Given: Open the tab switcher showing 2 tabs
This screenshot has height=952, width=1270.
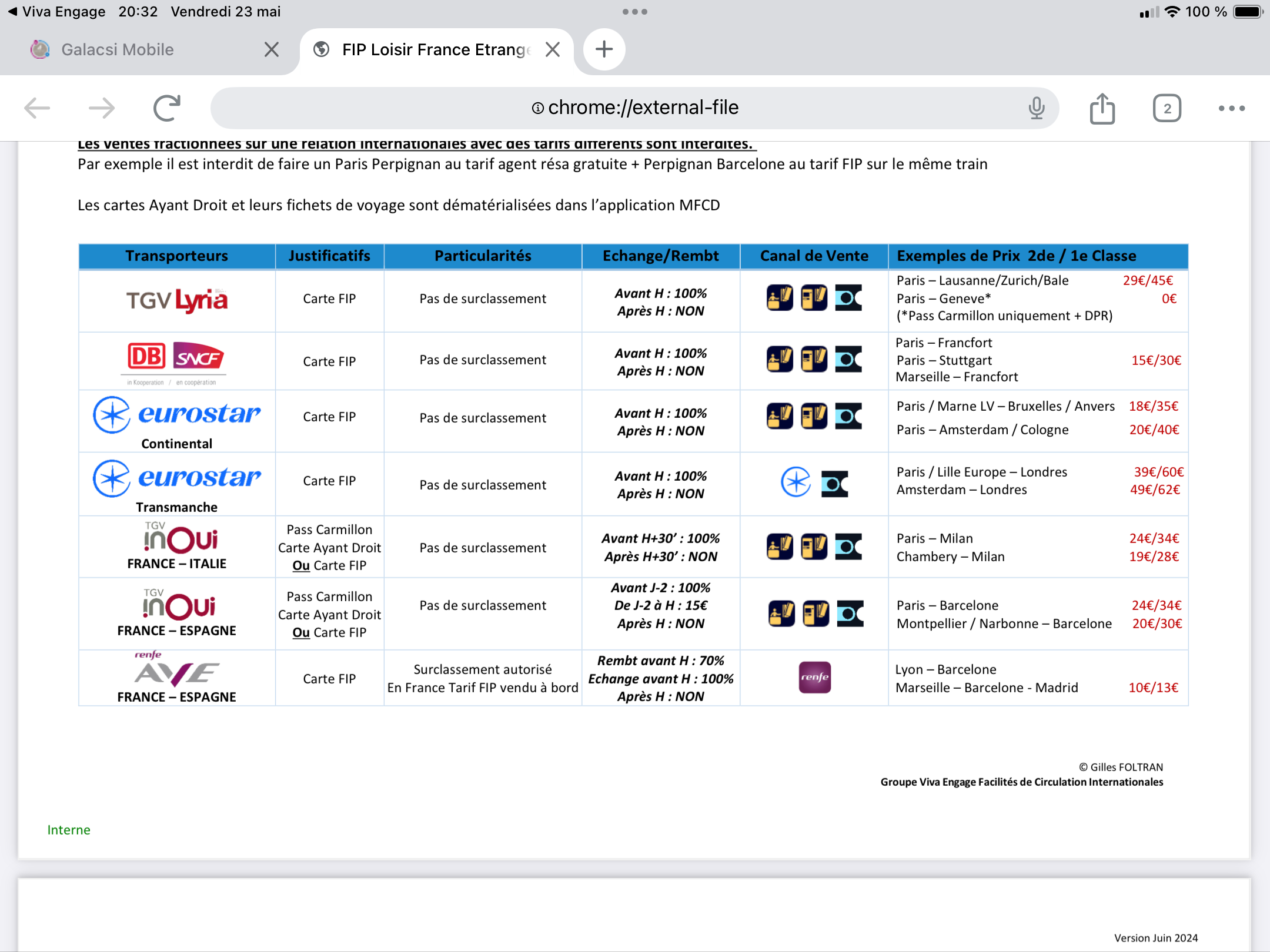Looking at the screenshot, I should pos(1167,108).
